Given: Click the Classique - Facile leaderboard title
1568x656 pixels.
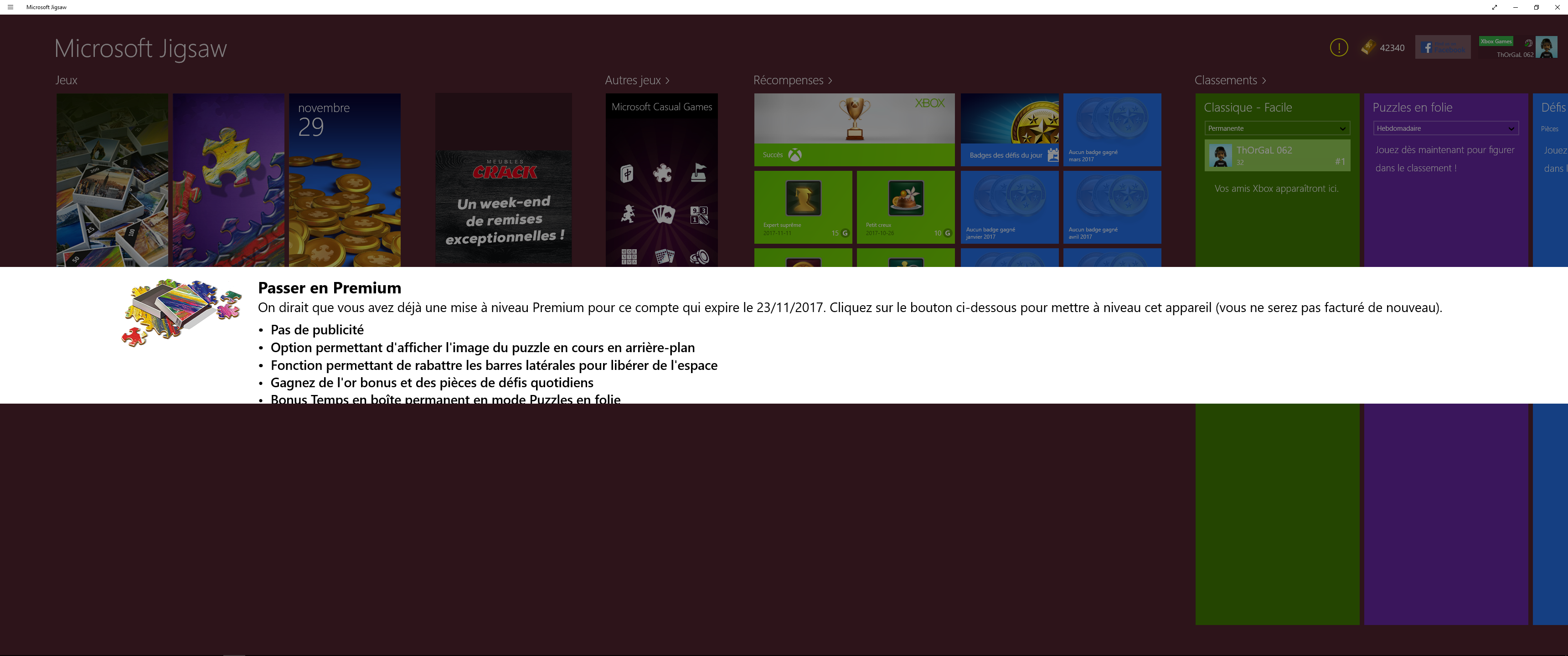Looking at the screenshot, I should coord(1247,108).
